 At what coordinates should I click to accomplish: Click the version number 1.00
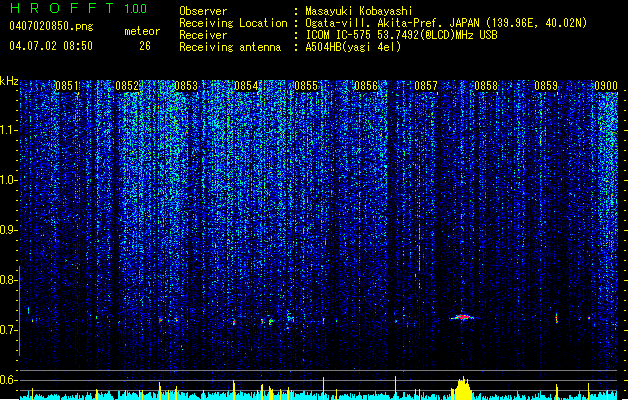click(135, 8)
